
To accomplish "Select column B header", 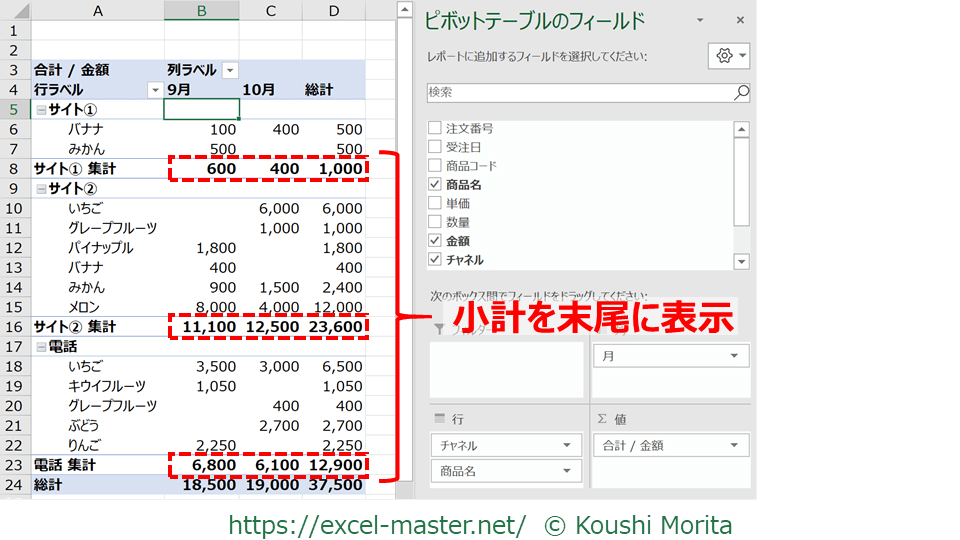I will pyautogui.click(x=202, y=11).
